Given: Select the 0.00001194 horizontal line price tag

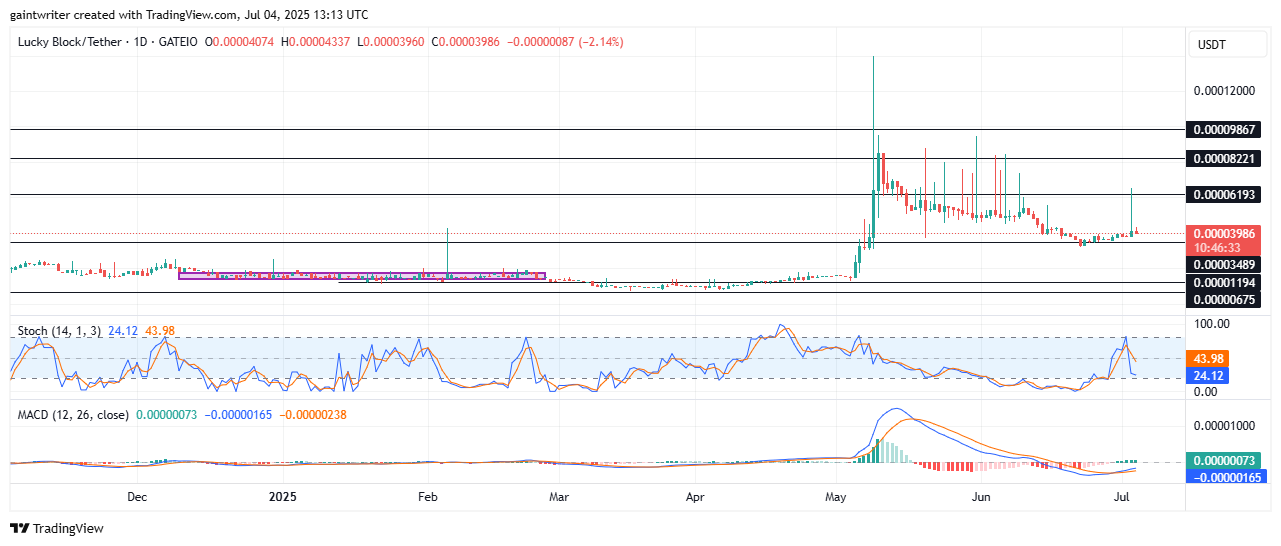Looking at the screenshot, I should 1224,283.
